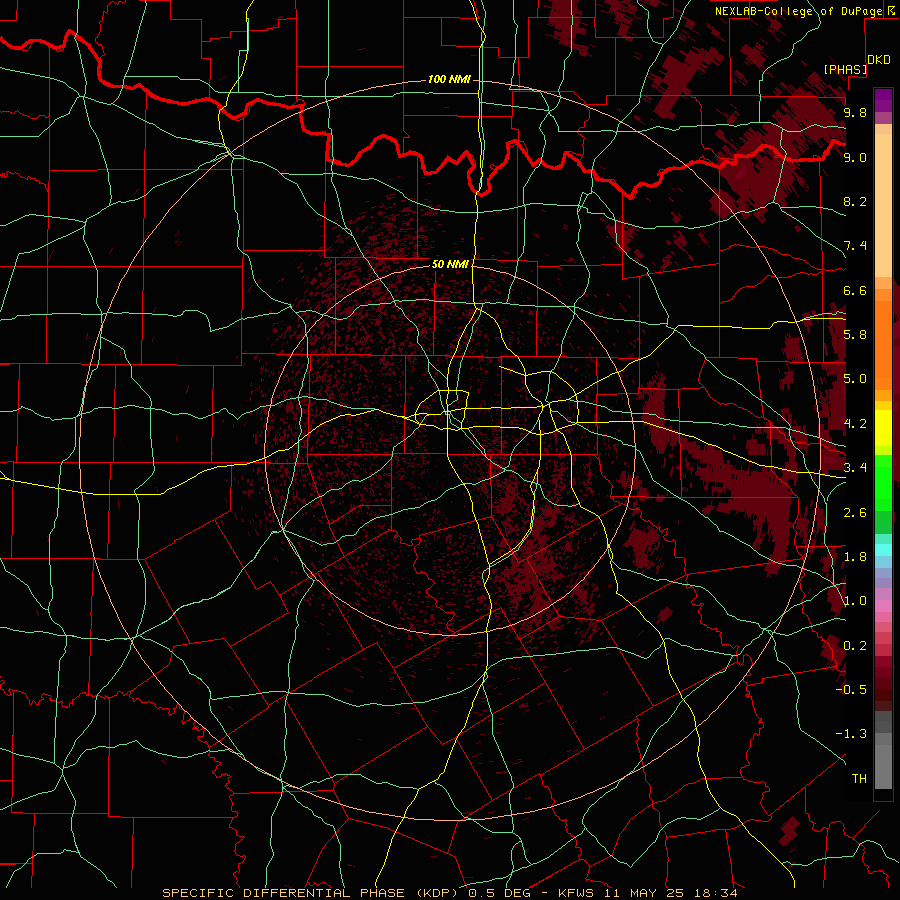Click the 3.4 value on color scale
This screenshot has width=900, height=900.
(x=855, y=468)
